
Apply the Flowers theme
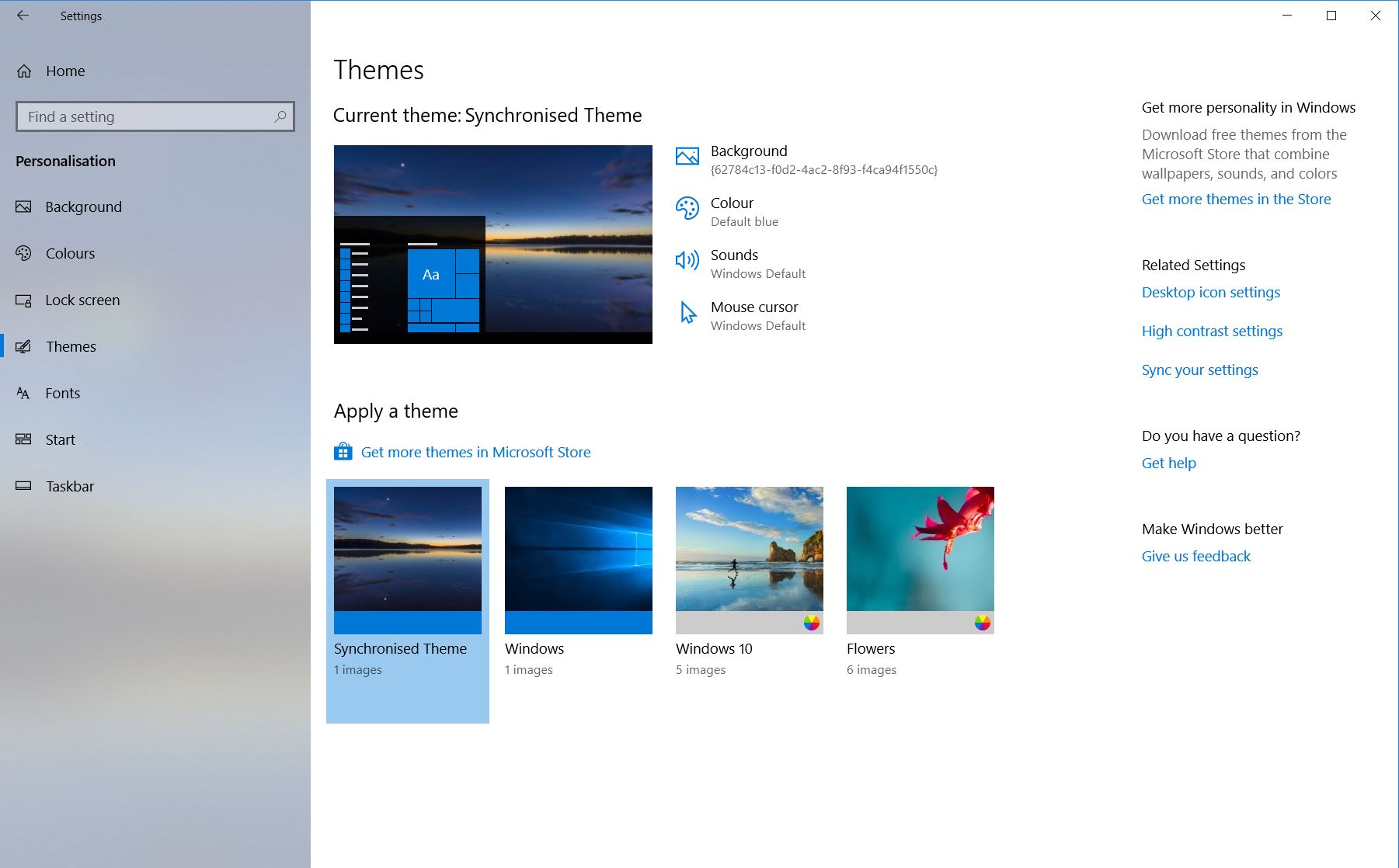tap(920, 560)
